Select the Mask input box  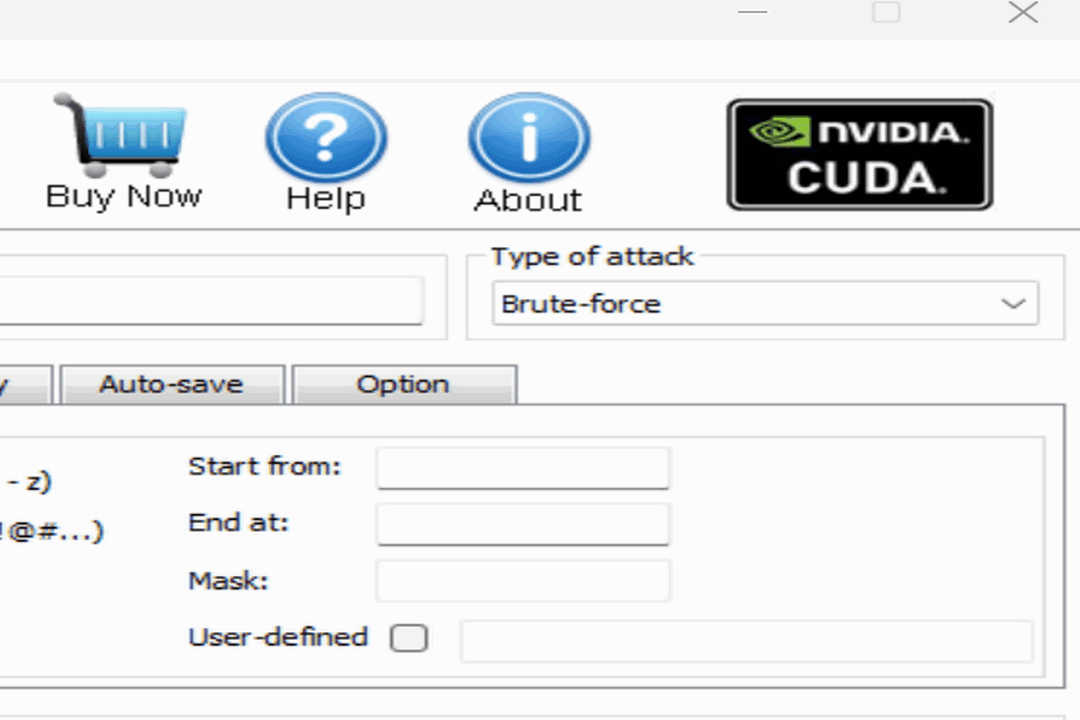[522, 581]
